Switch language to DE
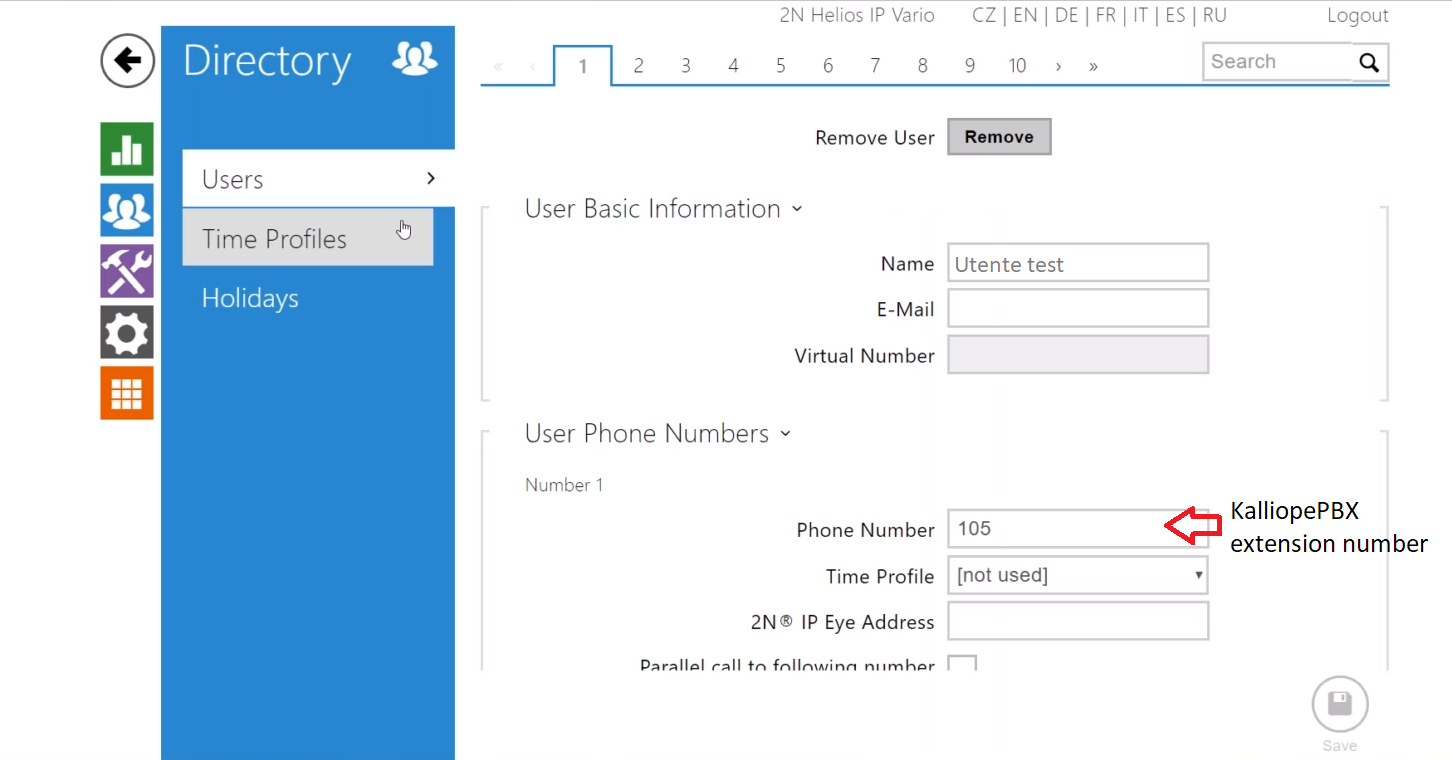This screenshot has height=760, width=1452. point(1066,16)
